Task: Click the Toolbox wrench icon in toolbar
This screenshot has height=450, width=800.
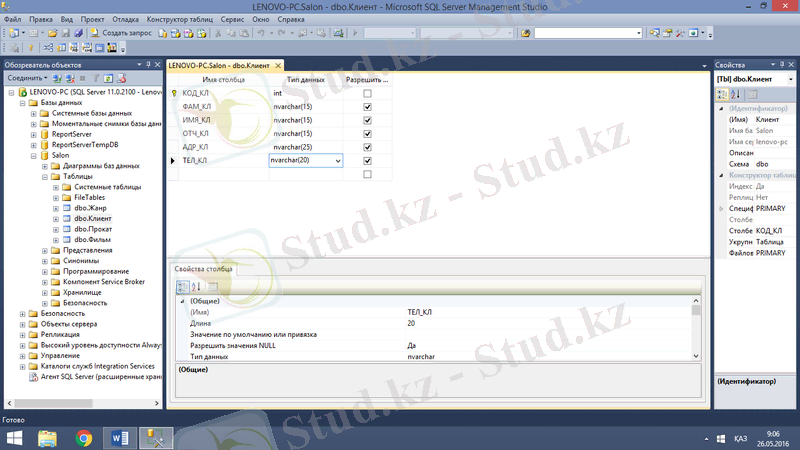Action: click(x=680, y=33)
